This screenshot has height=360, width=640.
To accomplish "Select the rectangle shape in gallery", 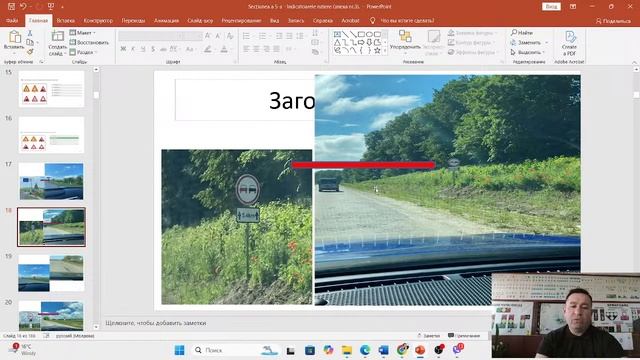I will tap(361, 34).
